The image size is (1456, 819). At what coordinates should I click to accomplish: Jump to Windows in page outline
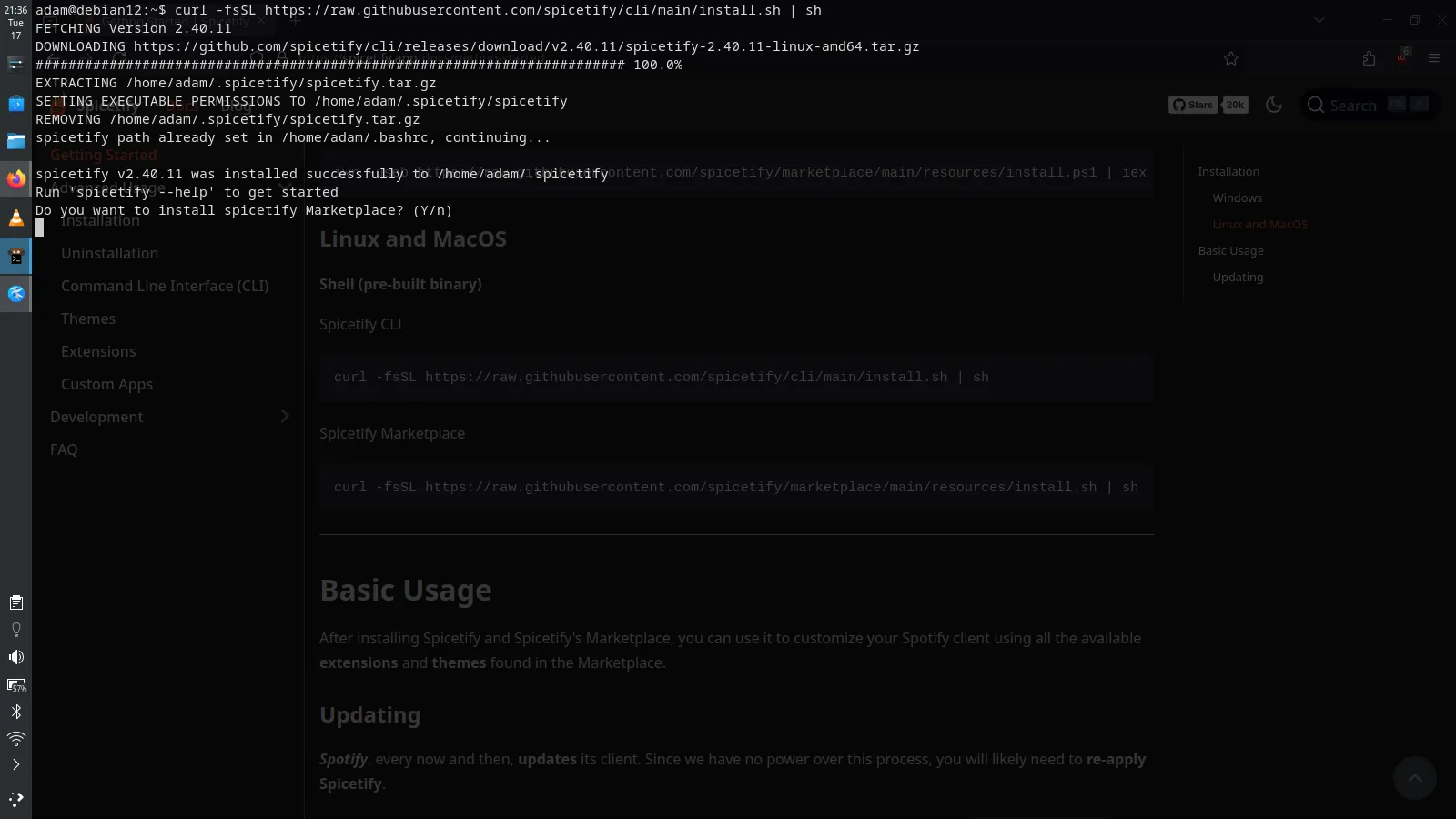point(1237,197)
